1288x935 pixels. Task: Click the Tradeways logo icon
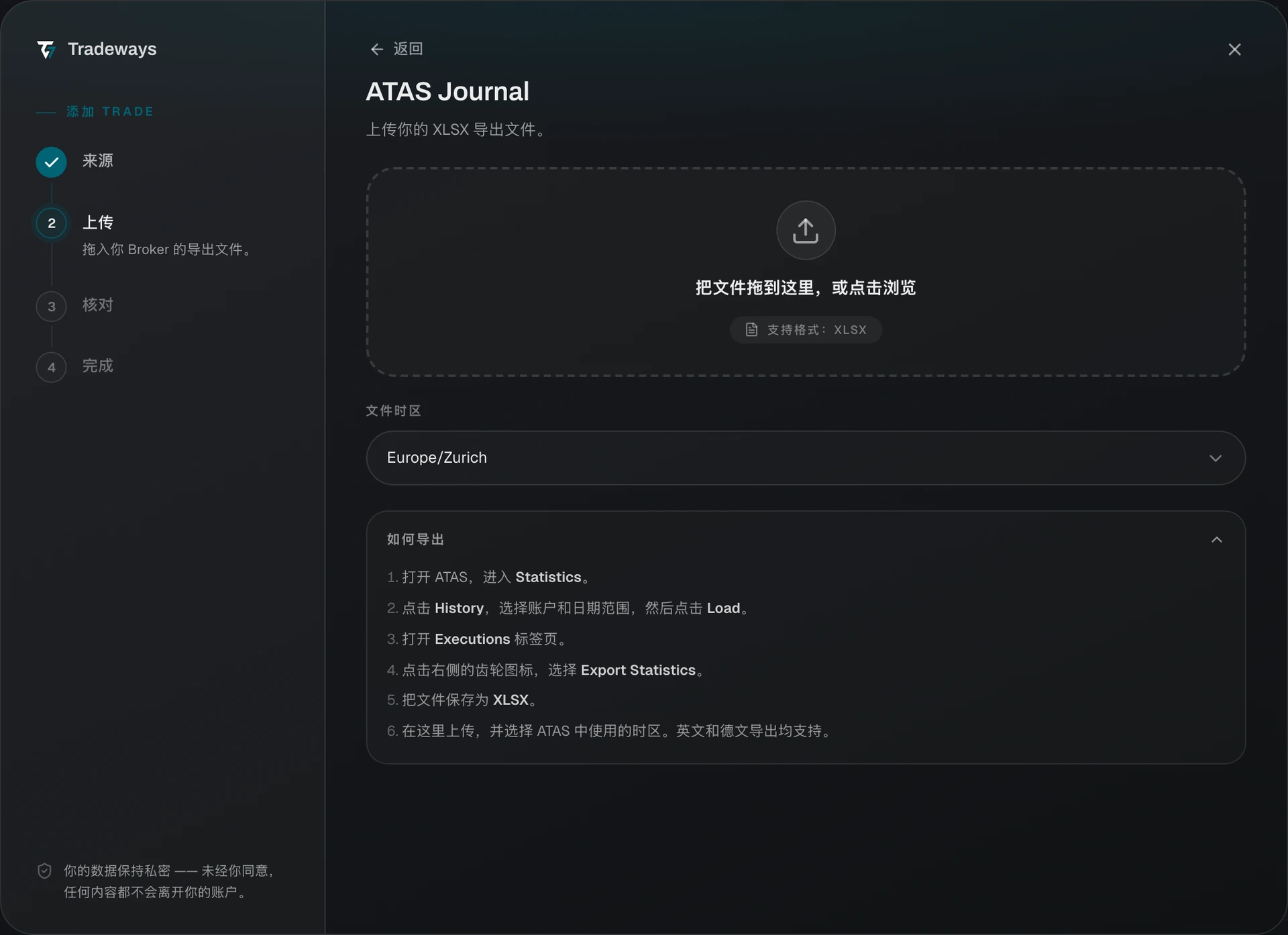46,50
